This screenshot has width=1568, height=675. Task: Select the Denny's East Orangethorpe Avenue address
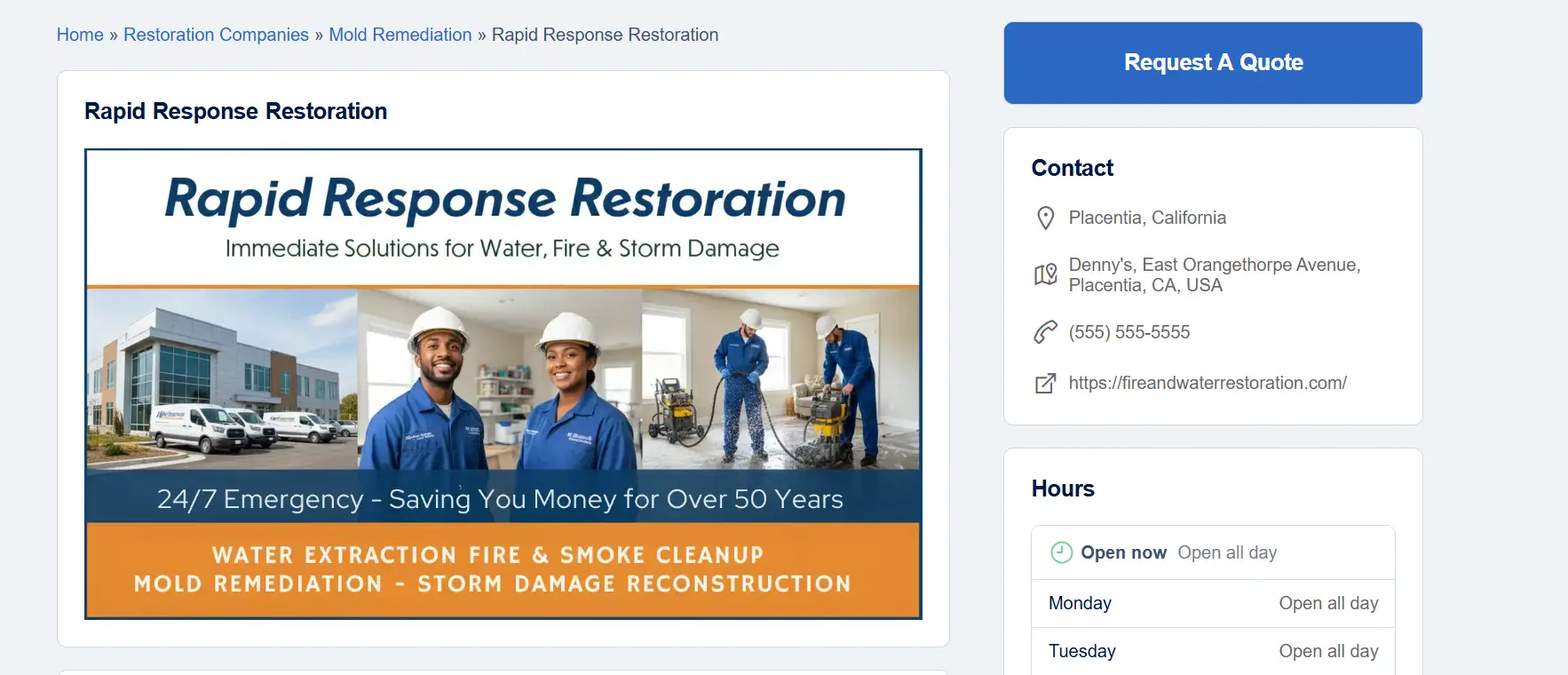[x=1215, y=274]
